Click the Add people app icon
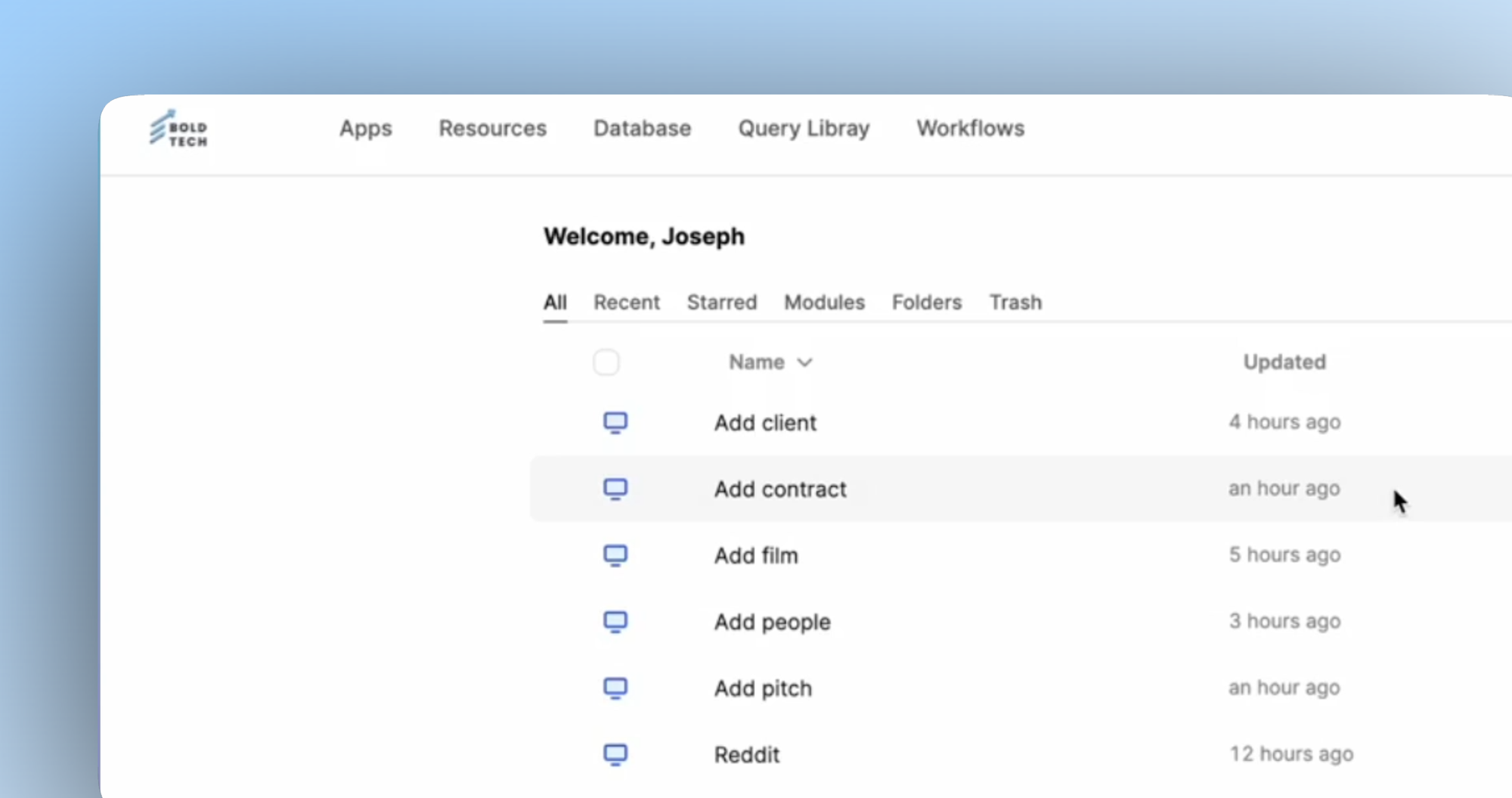The height and width of the screenshot is (798, 1512). 616,622
